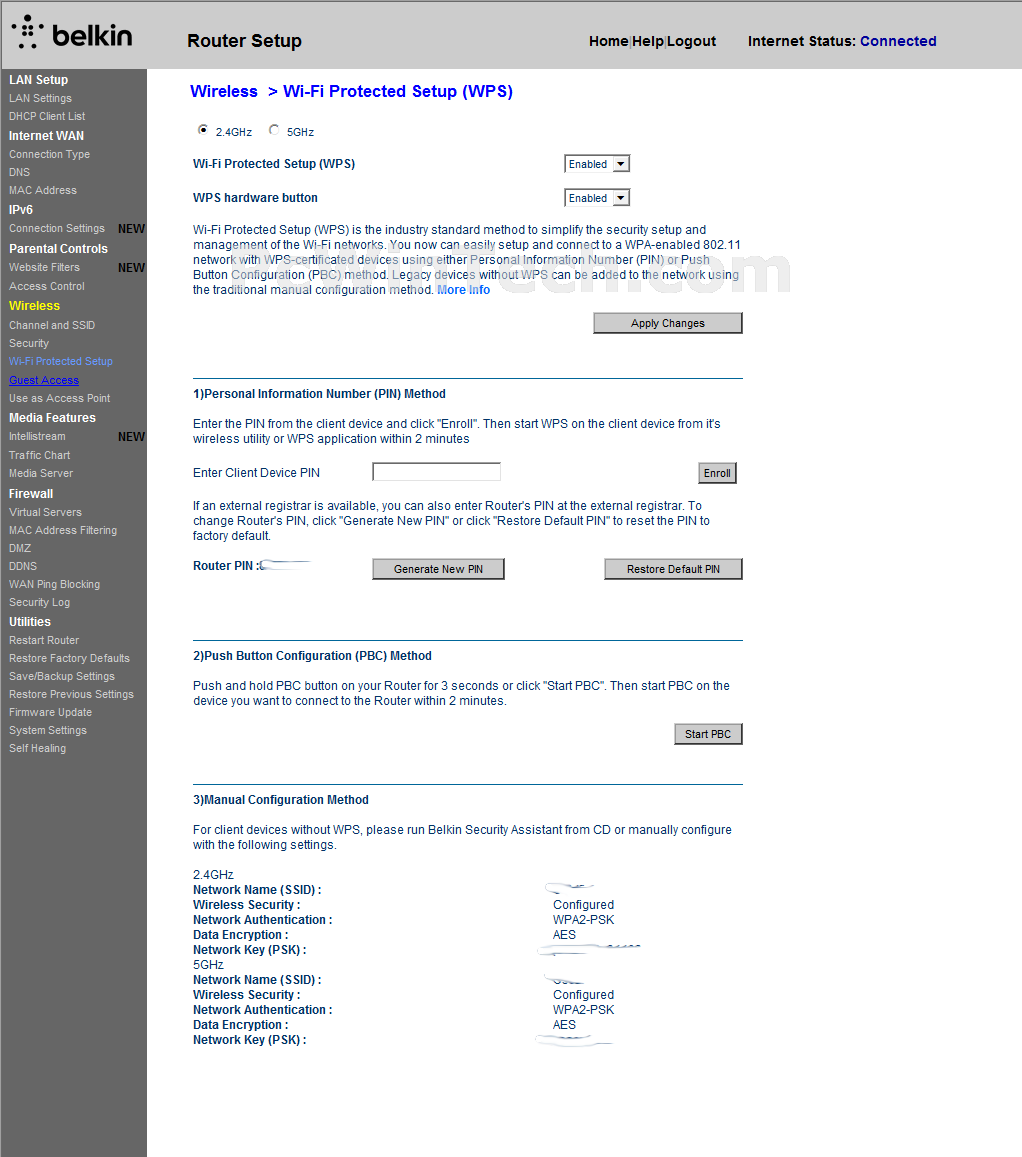Open Channel and SSID settings
Viewport: 1022px width, 1157px height.
pos(52,325)
